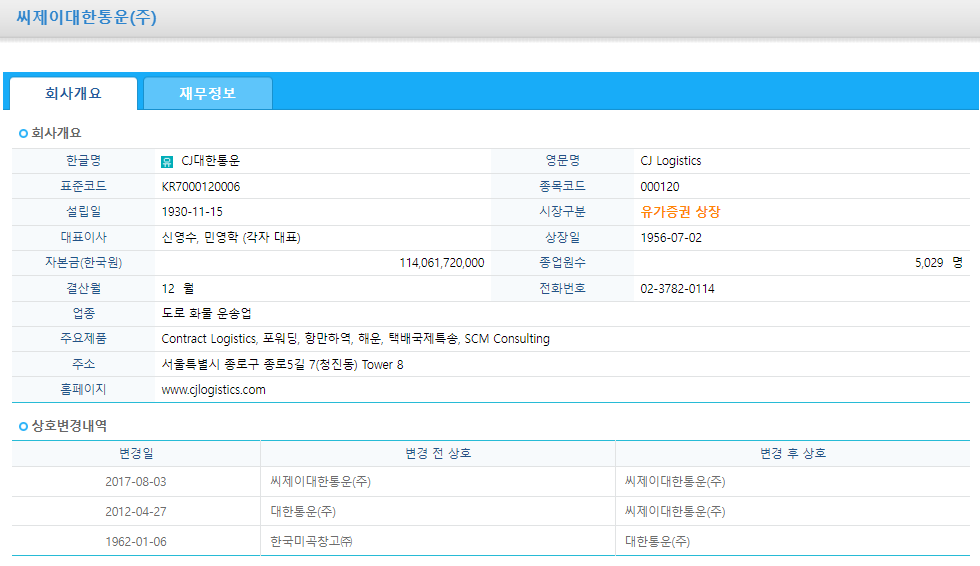Click the 종업원수 field label
The image size is (980, 566).
click(562, 262)
